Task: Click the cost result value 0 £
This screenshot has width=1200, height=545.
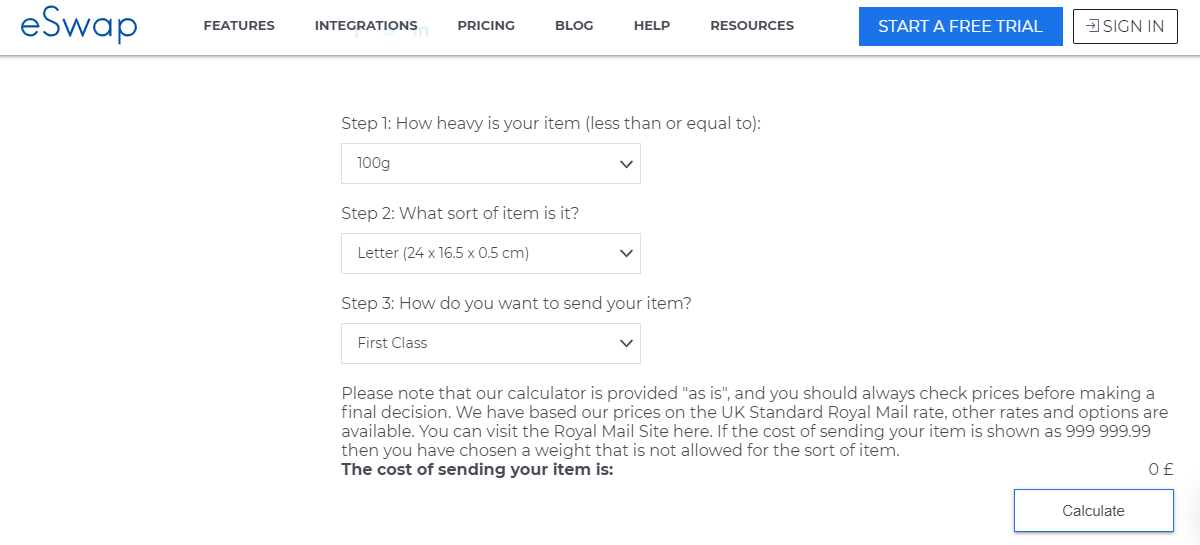Action: click(x=1160, y=469)
